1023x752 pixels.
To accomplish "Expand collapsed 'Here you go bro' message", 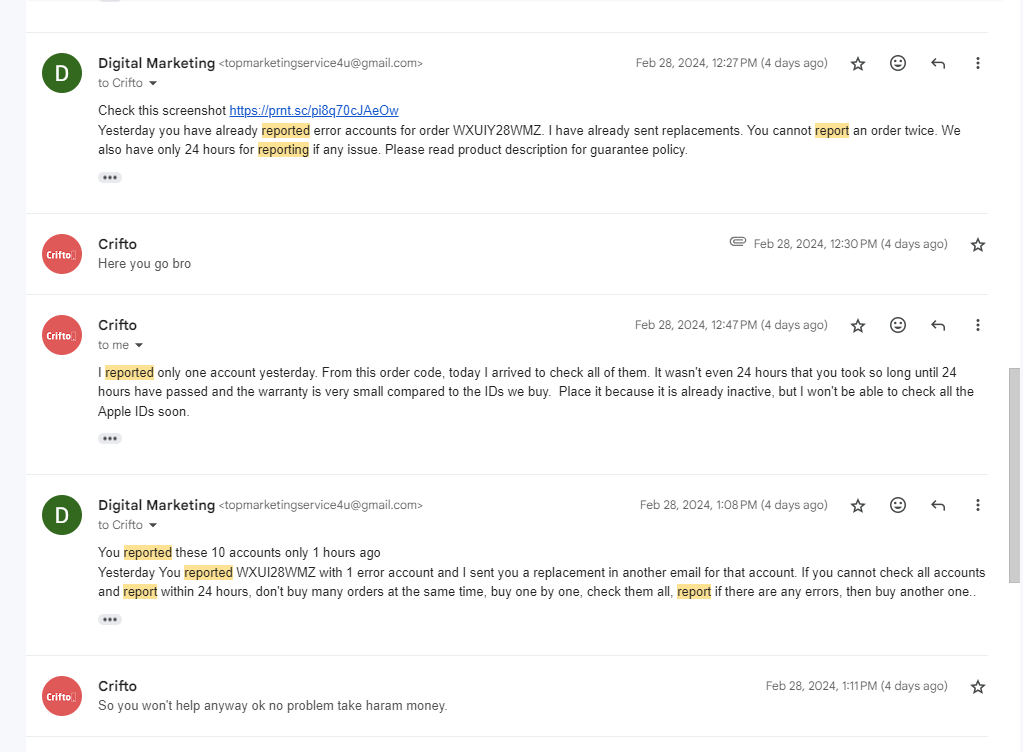I will [x=507, y=254].
